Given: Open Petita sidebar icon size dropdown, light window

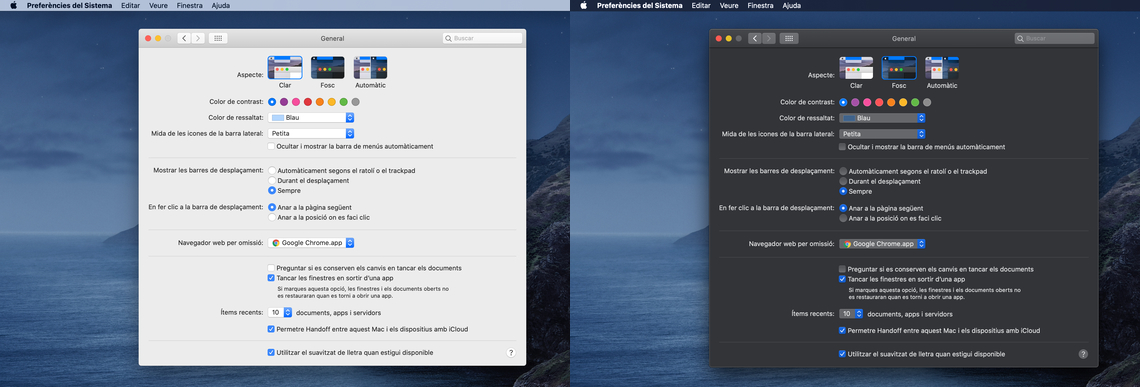Looking at the screenshot, I should pos(311,133).
